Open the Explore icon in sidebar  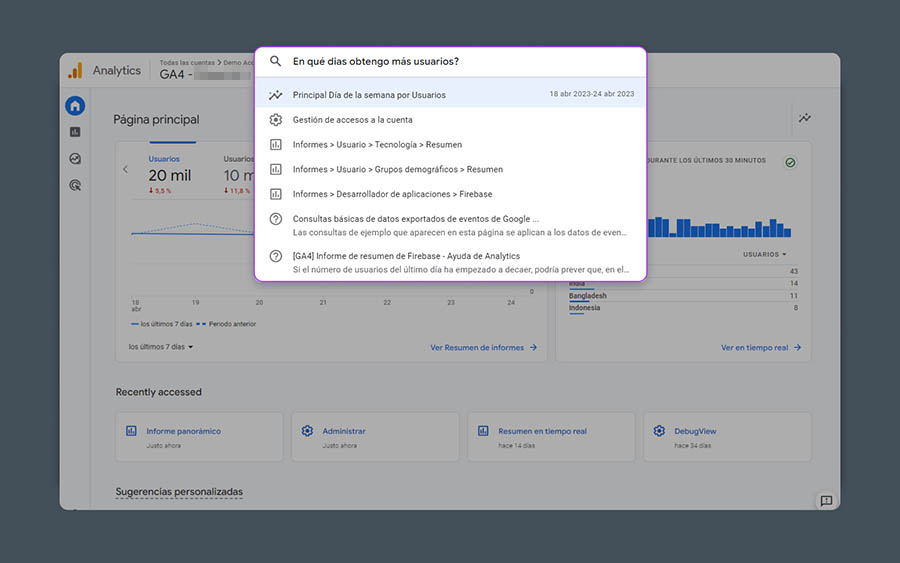[75, 159]
